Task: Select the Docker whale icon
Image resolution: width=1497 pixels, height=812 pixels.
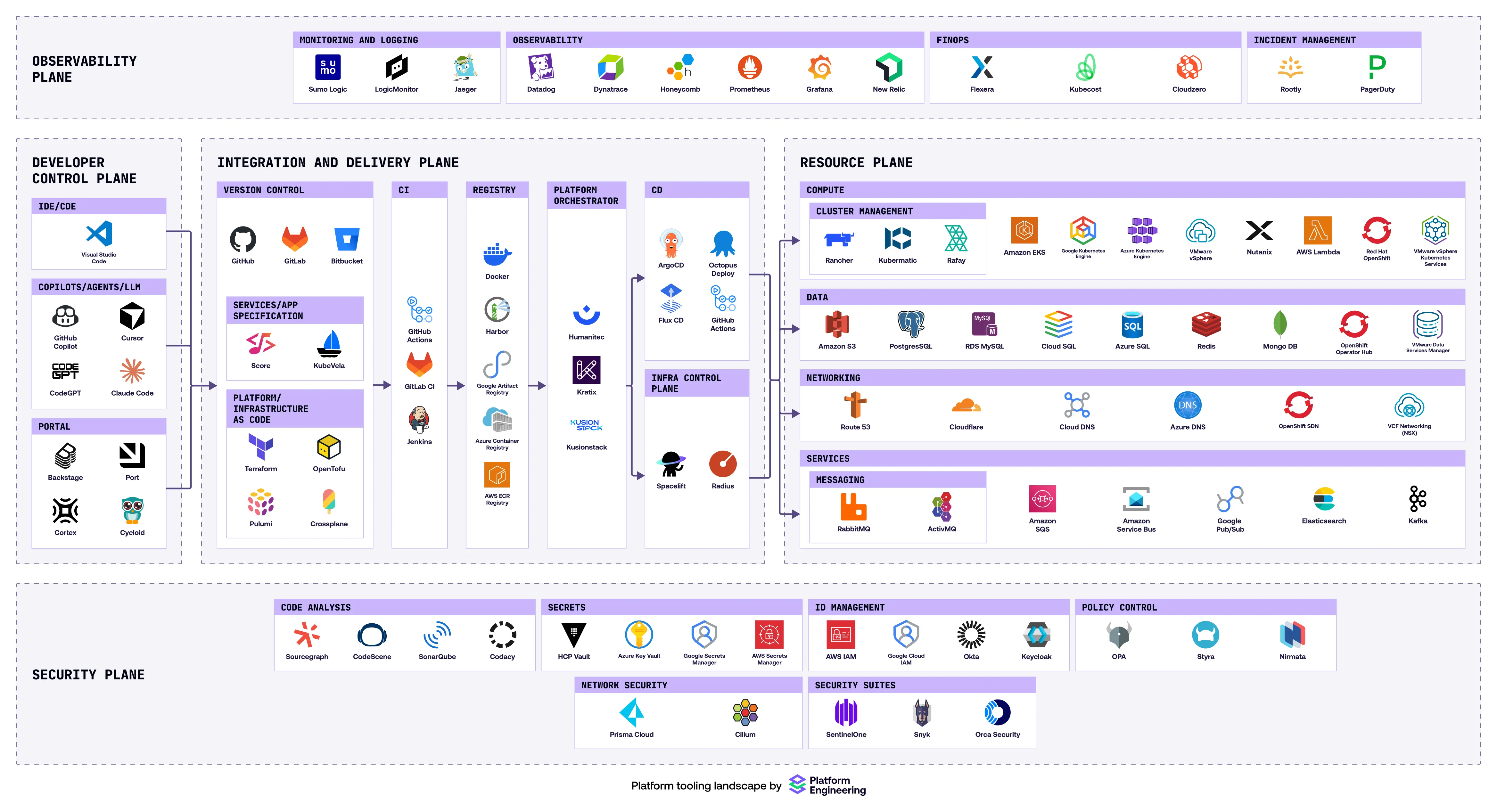Action: pyautogui.click(x=497, y=255)
